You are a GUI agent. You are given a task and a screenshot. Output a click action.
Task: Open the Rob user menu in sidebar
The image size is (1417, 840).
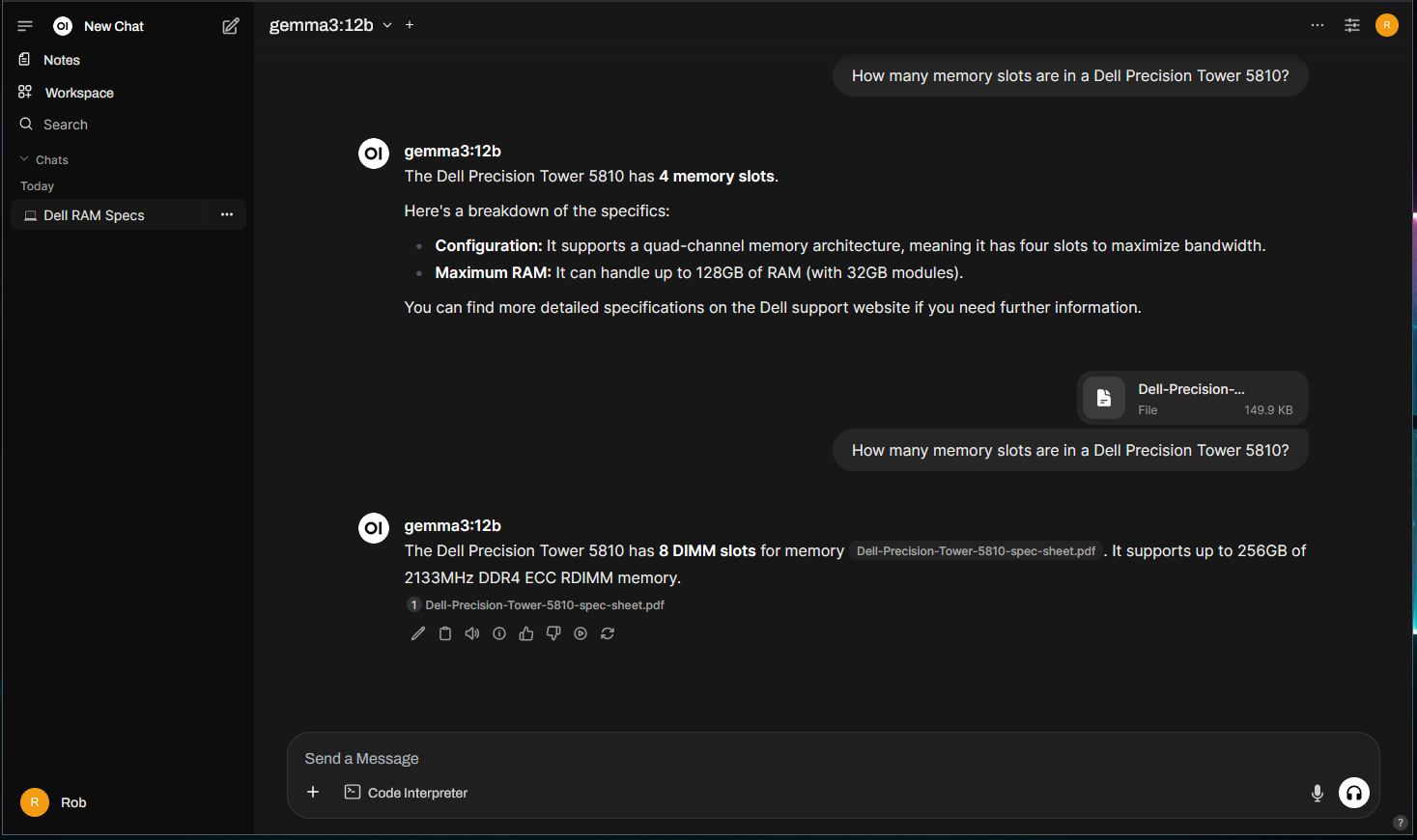(128, 802)
